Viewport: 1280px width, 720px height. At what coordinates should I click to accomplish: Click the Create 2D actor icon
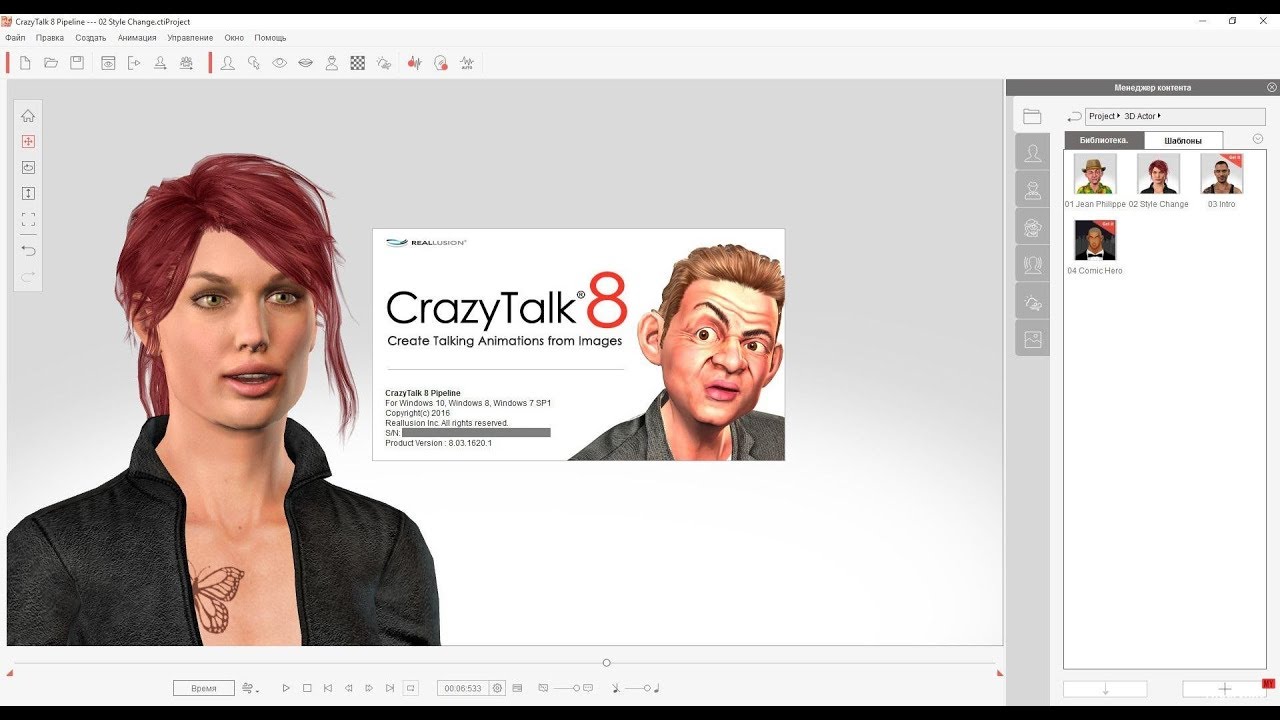(160, 63)
